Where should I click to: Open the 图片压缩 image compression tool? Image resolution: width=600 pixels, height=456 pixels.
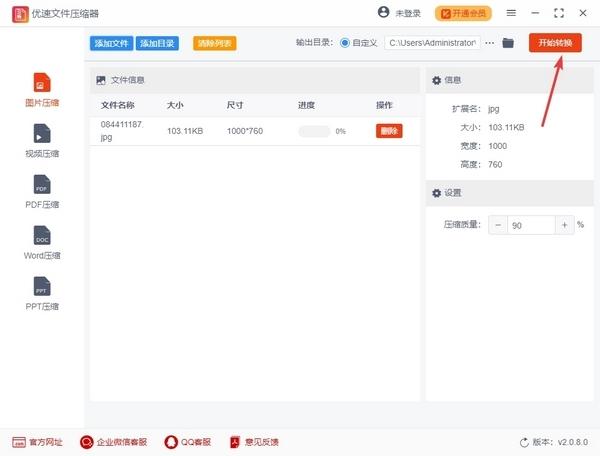(42, 90)
